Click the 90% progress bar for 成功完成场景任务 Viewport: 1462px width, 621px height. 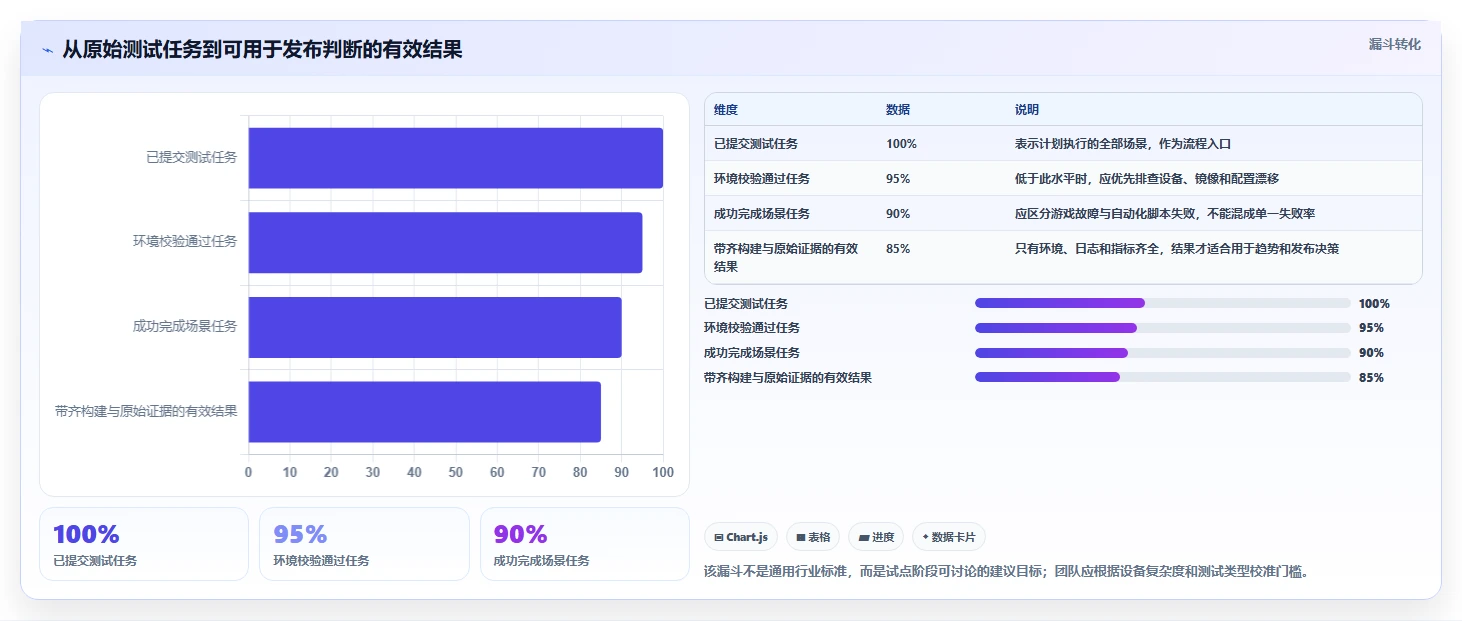coord(1162,352)
